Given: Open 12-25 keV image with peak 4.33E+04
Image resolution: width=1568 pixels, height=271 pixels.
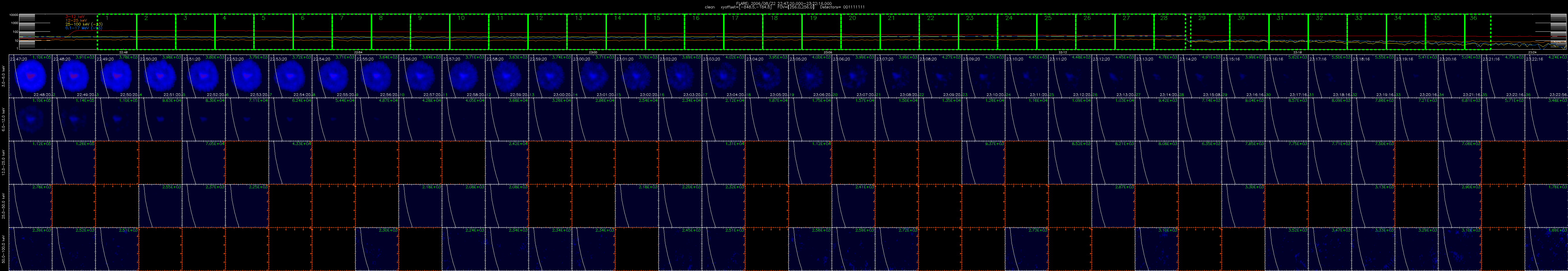Looking at the screenshot, I should pos(290,162).
